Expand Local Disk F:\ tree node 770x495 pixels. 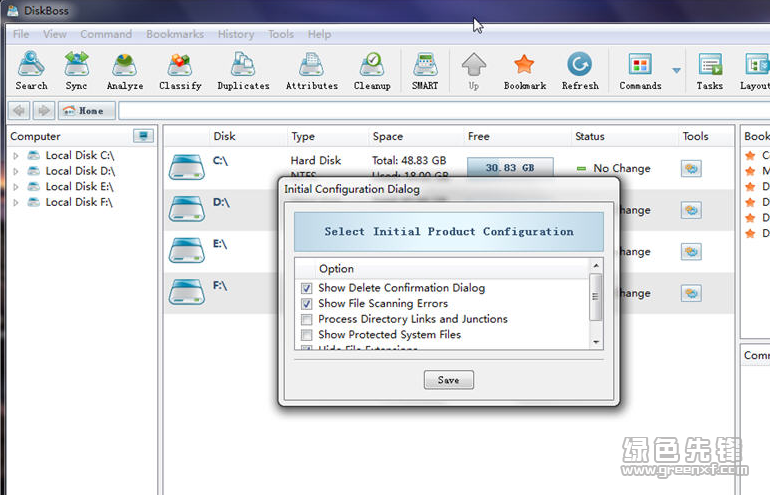[x=16, y=203]
